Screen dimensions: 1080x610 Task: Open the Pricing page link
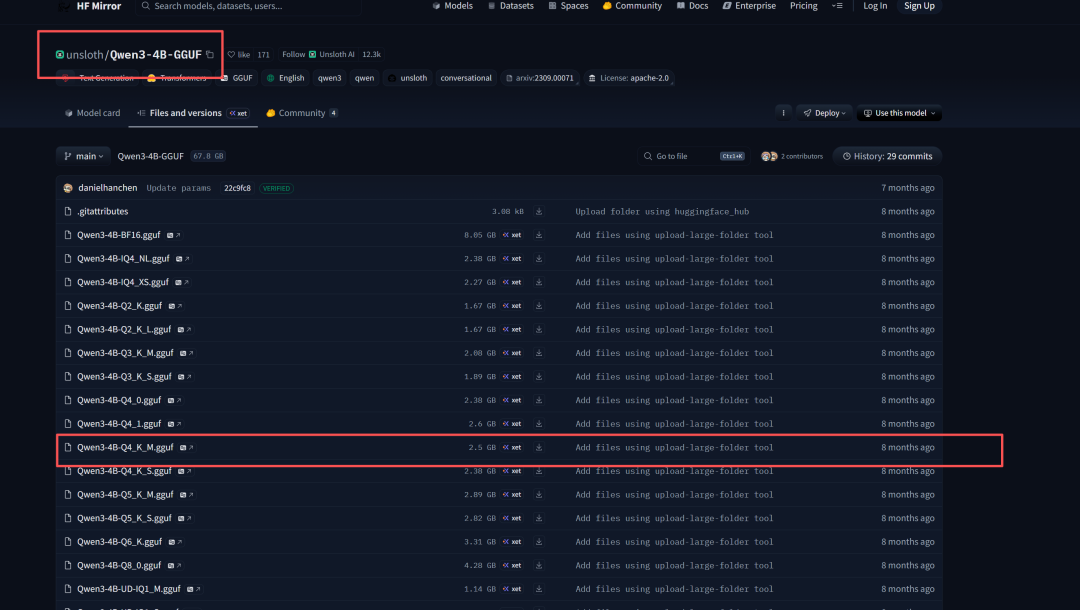click(x=803, y=6)
